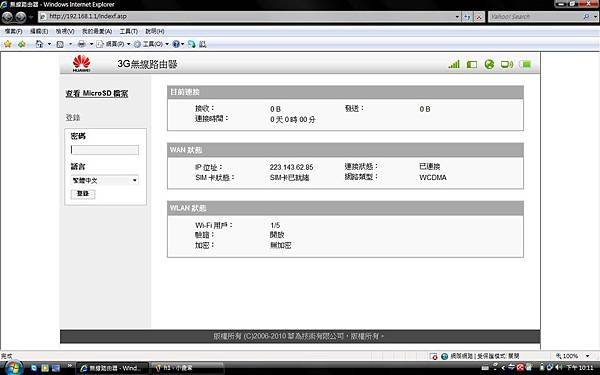
Task: Click the WLAN device status icon
Action: [507, 64]
